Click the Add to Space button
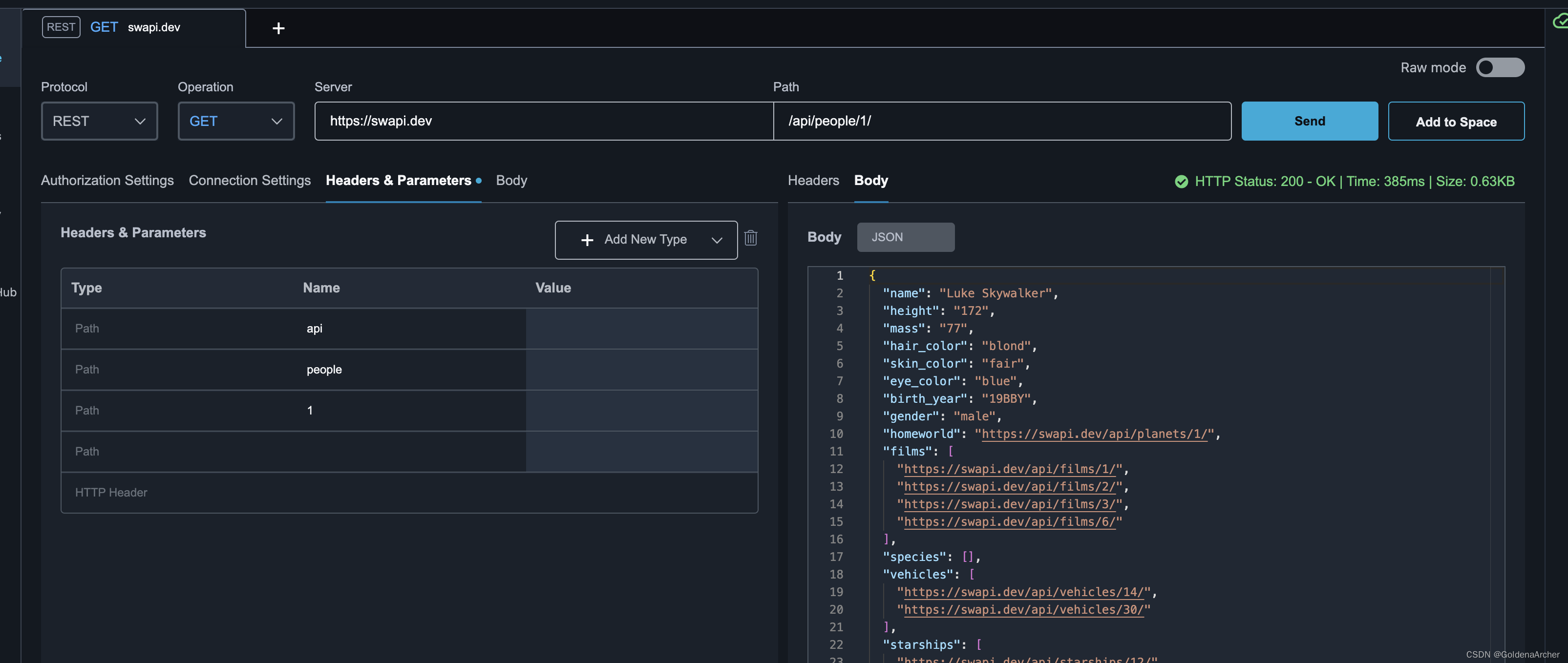Viewport: 1568px width, 663px height. pos(1456,121)
